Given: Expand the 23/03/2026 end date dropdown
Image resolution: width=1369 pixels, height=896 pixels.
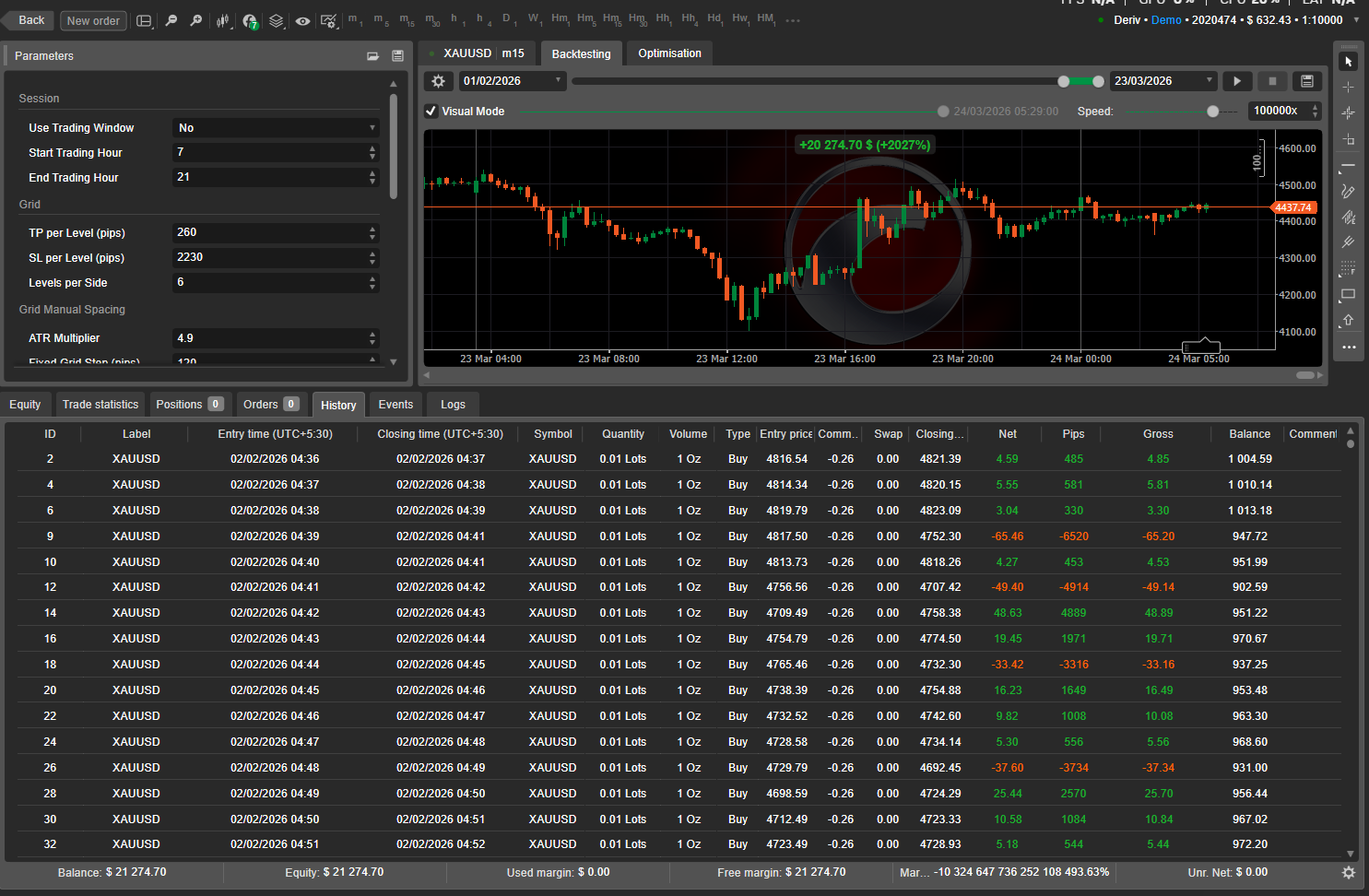Looking at the screenshot, I should (x=1162, y=81).
